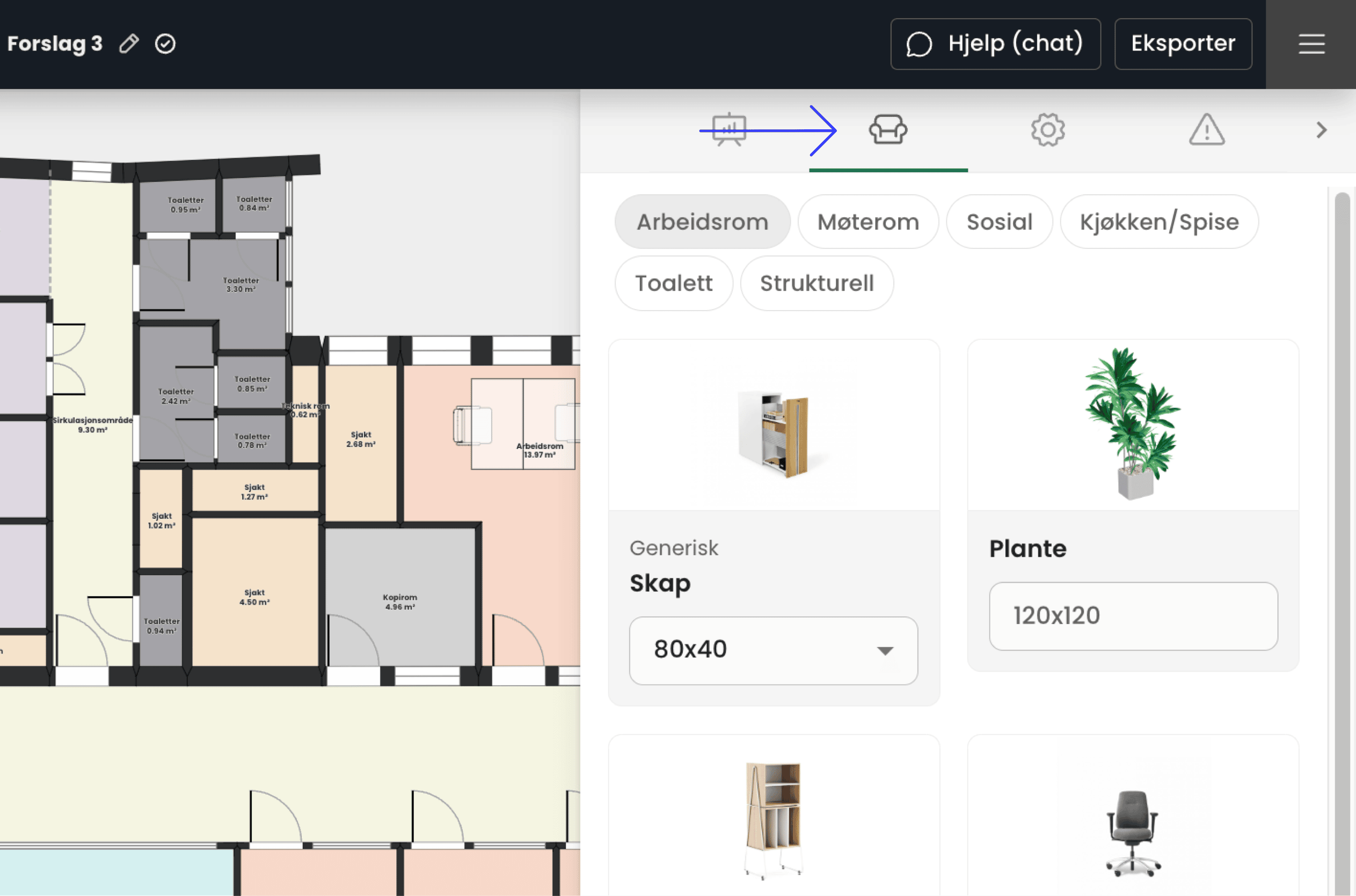Open the presentation board tab icon

[x=729, y=130]
